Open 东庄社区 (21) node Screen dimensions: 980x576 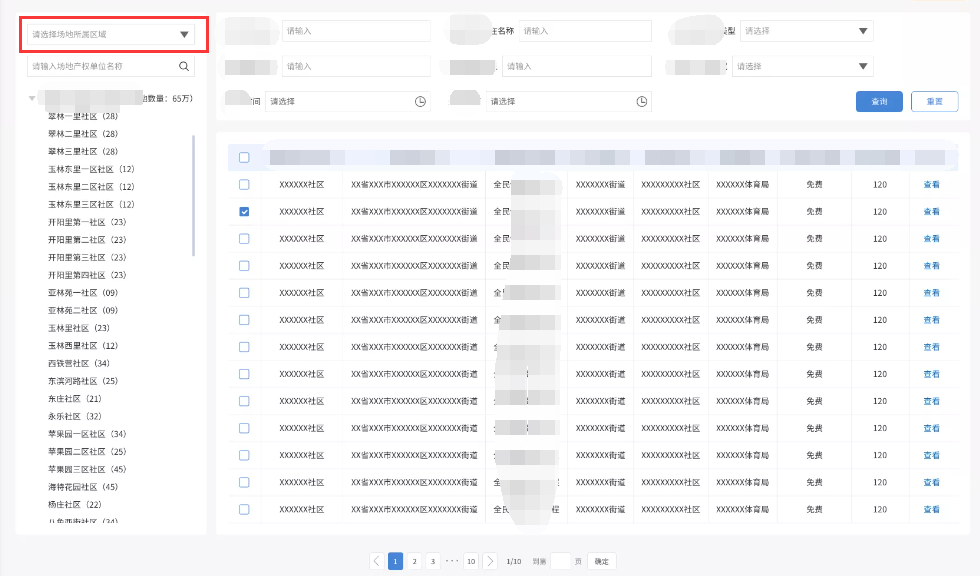tap(75, 399)
